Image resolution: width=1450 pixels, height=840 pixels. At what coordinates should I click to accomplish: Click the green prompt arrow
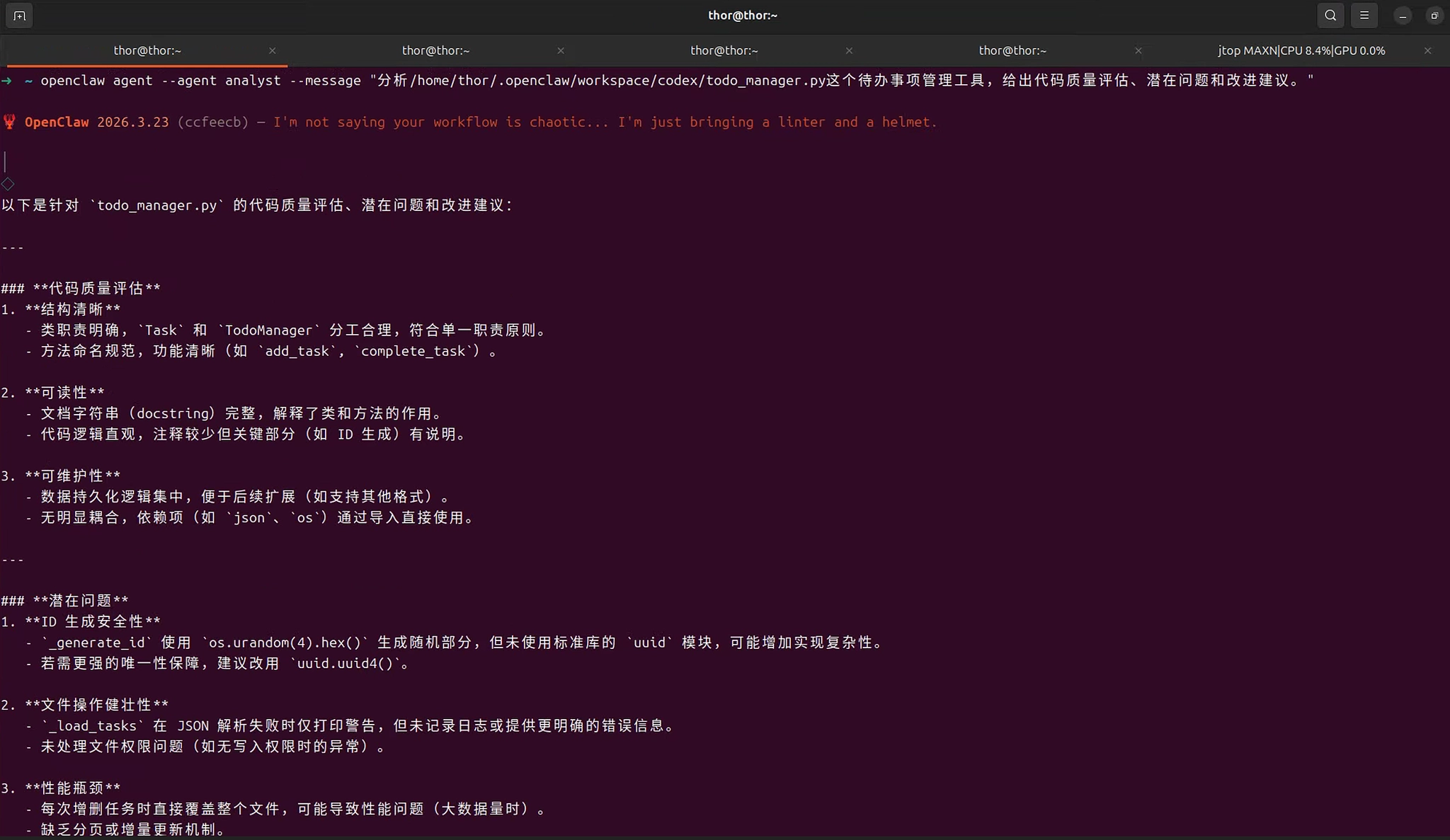pyautogui.click(x=6, y=81)
